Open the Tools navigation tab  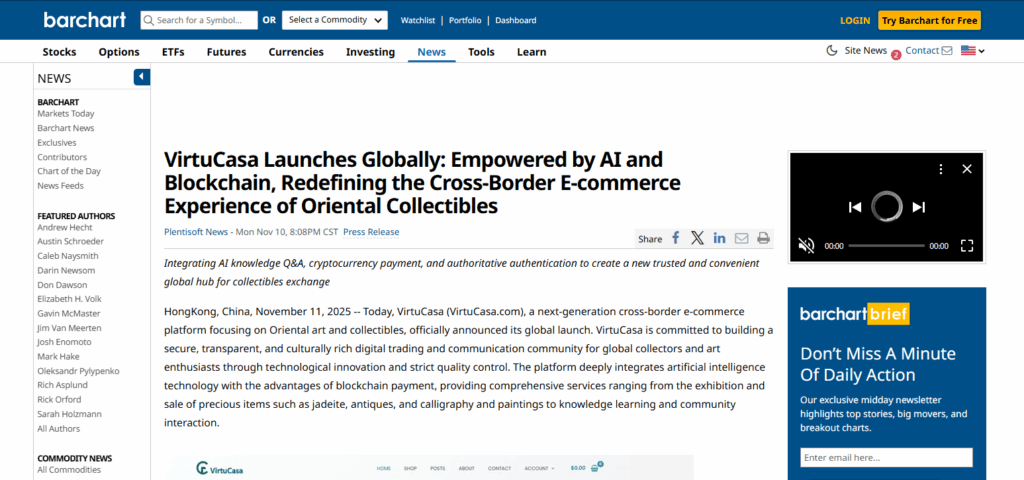pos(481,52)
